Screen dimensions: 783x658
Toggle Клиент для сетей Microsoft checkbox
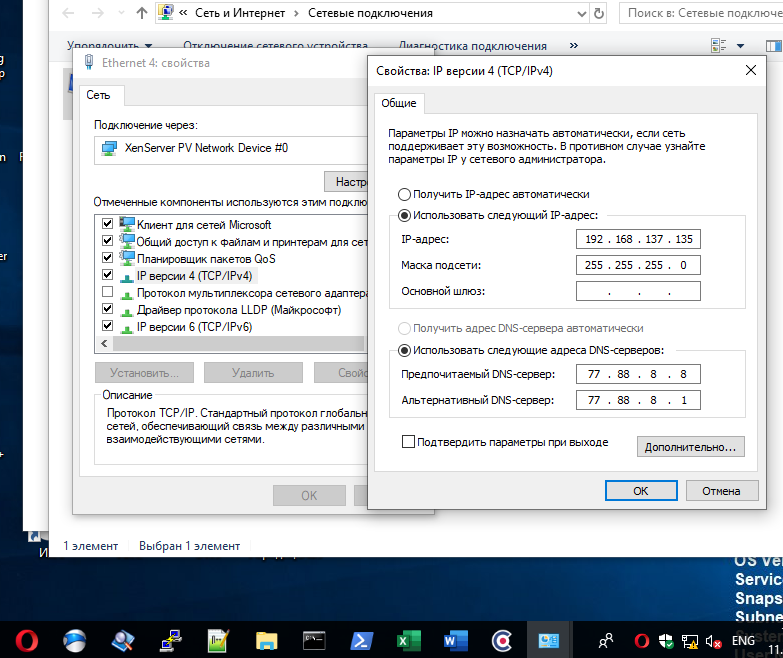(107, 223)
